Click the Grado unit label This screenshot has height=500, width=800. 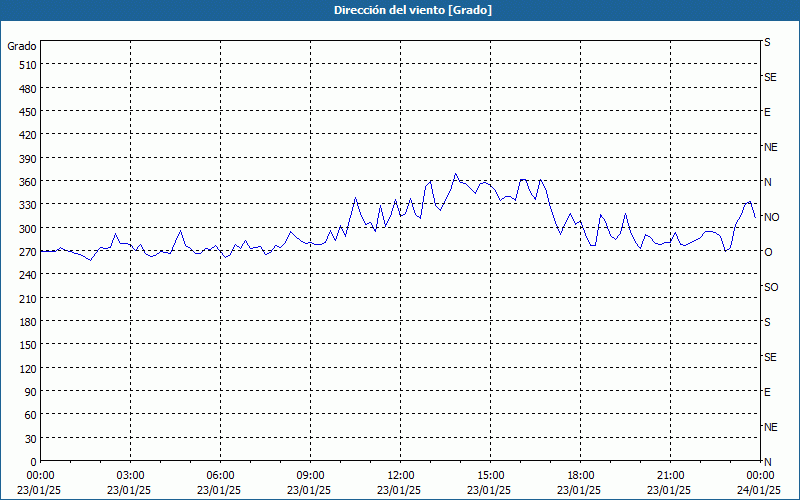coord(22,46)
